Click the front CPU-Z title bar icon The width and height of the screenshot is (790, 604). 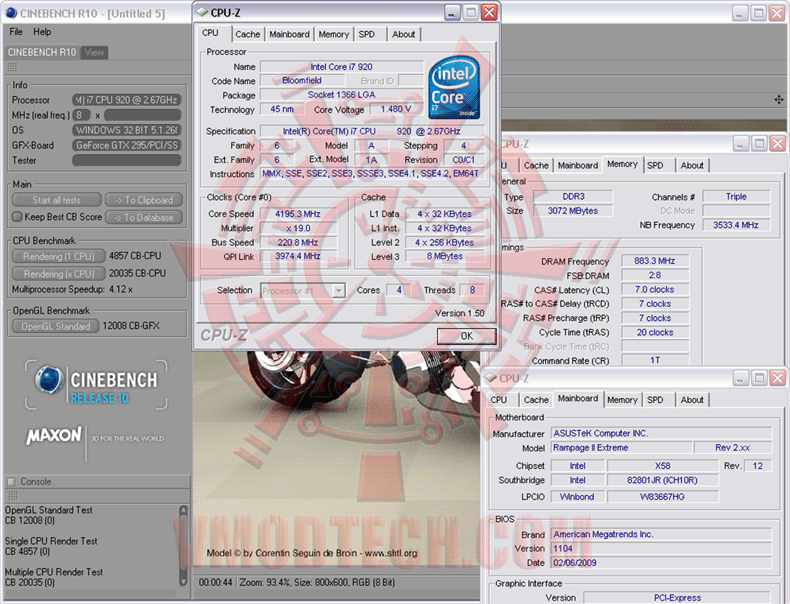tap(202, 12)
